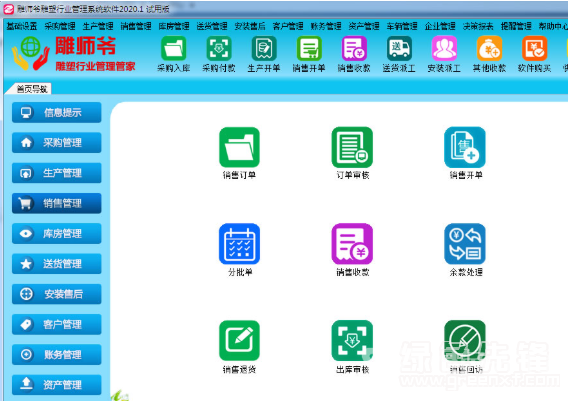Click the 其他收款 money bag toolbar icon
Viewport: 569px width, 401px height.
click(489, 48)
